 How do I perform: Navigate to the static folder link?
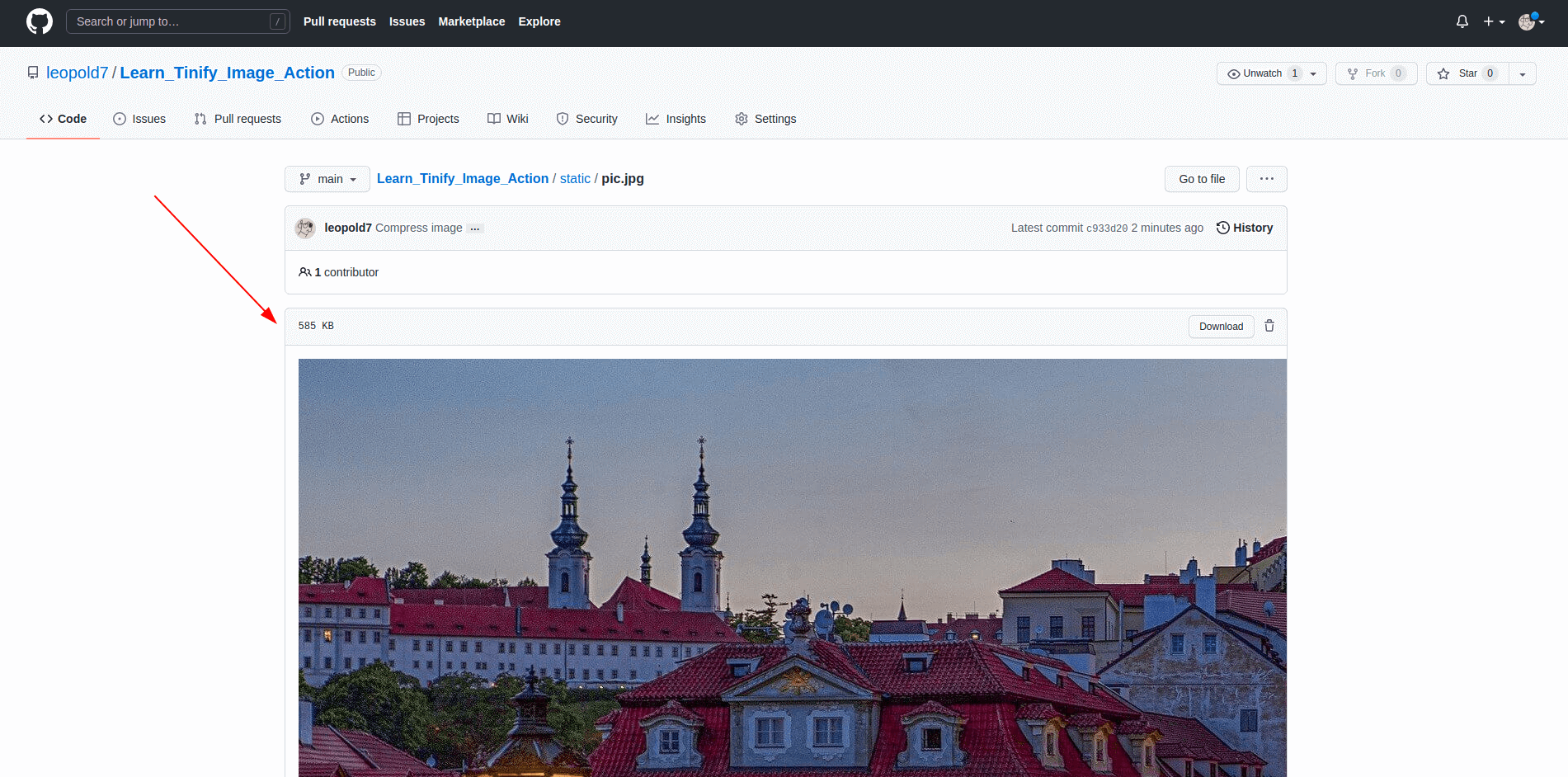575,179
